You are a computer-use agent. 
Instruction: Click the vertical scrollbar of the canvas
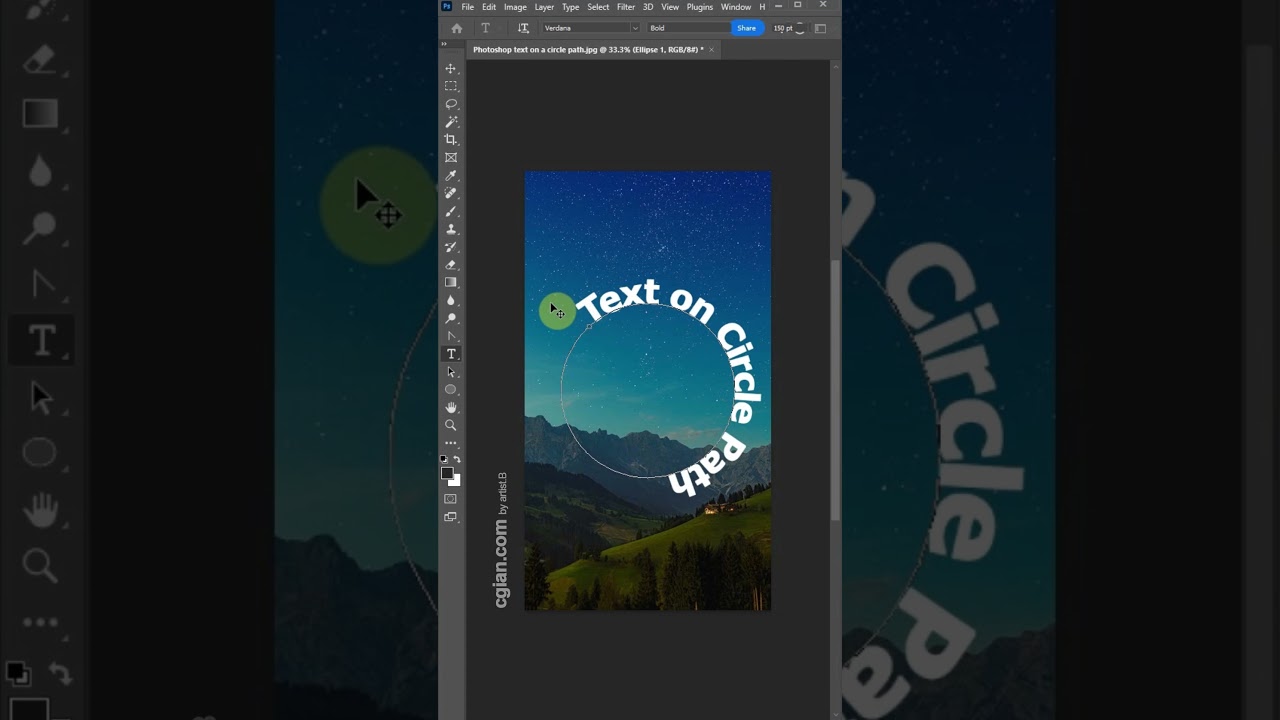coord(835,390)
